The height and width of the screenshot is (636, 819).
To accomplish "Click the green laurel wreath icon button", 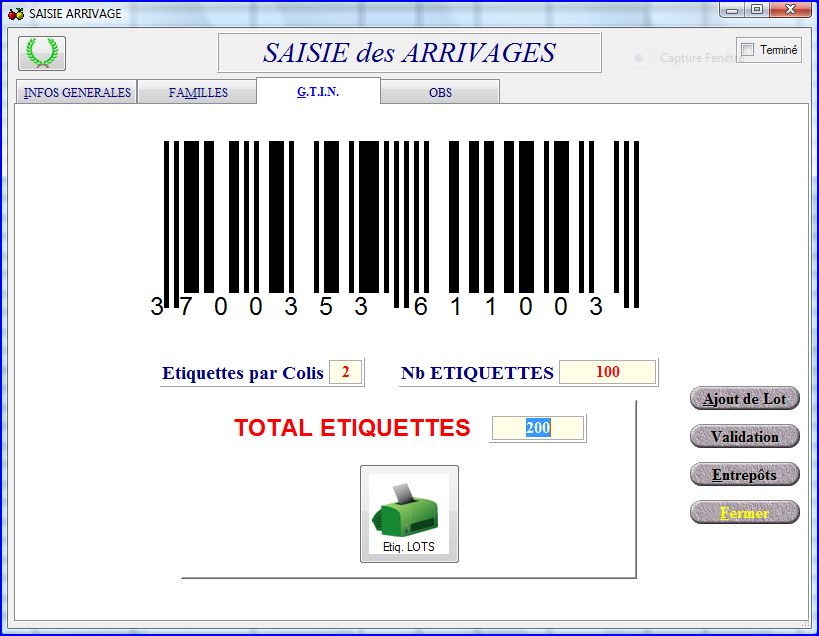I will coord(42,53).
